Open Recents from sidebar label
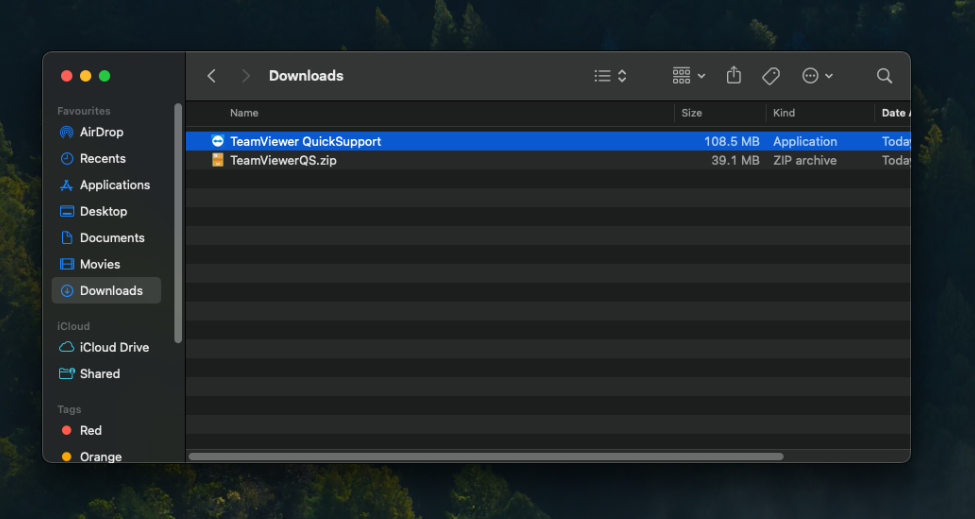Viewport: 975px width, 519px height. click(x=103, y=158)
